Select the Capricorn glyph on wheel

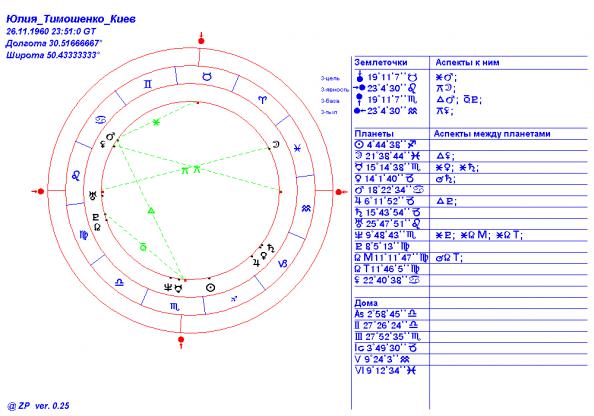click(283, 264)
